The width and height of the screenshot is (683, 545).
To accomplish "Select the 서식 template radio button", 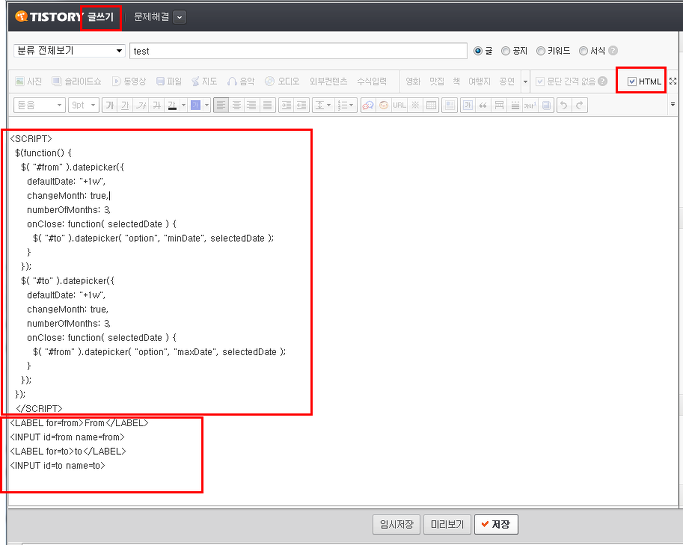I will tap(583, 51).
